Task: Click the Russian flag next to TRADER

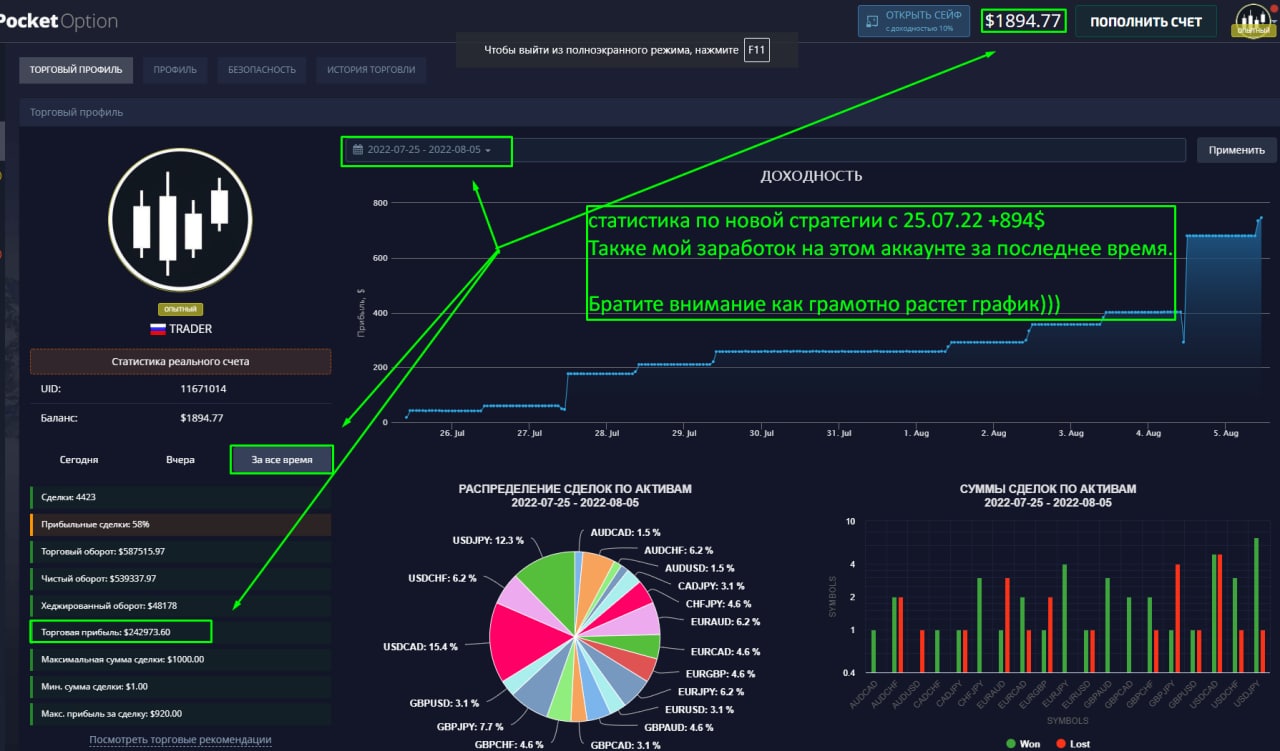Action: click(157, 328)
